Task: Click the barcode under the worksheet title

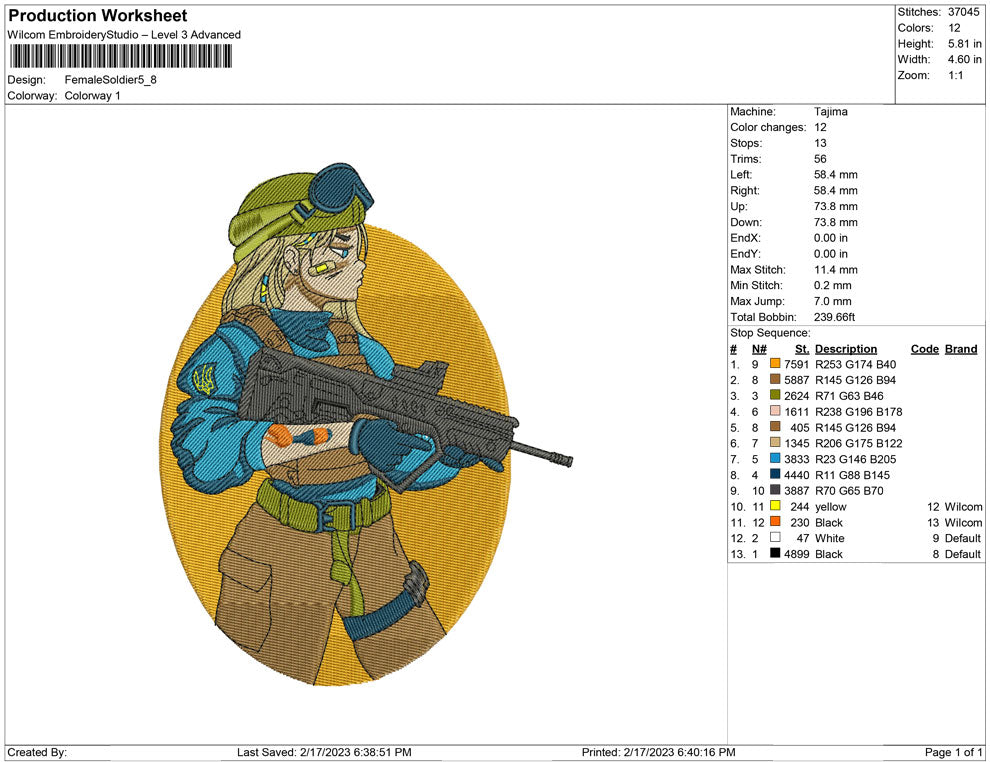Action: [120, 56]
